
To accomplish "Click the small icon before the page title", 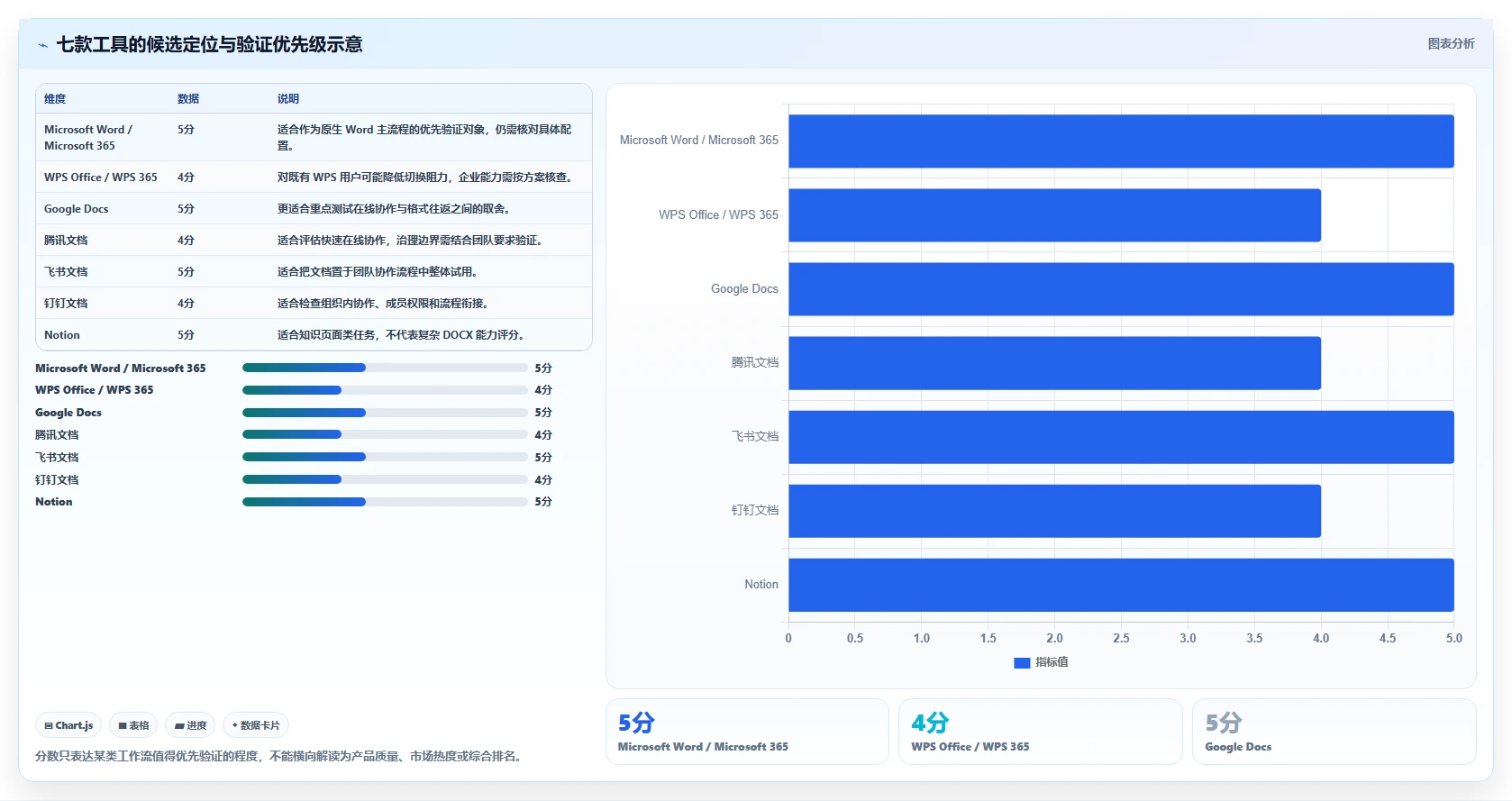I will click(x=42, y=45).
